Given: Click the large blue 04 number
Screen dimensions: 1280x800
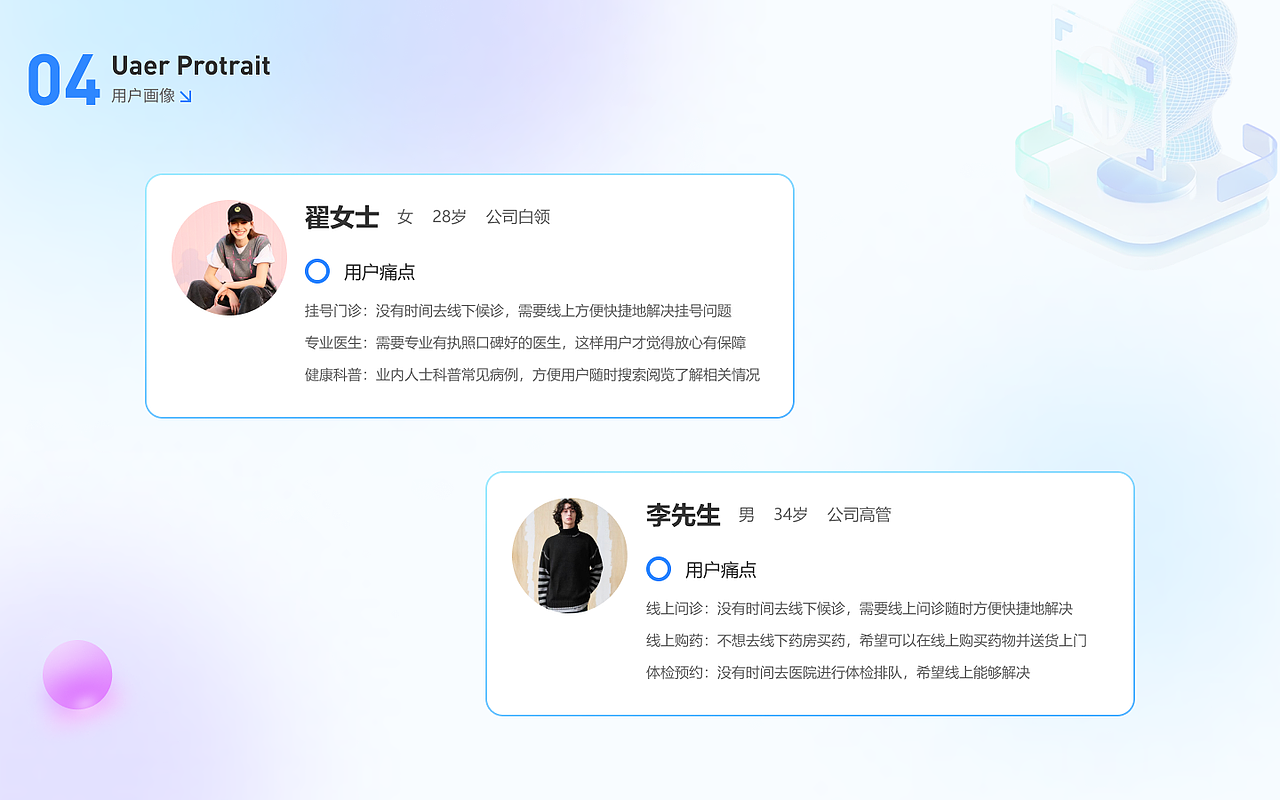Looking at the screenshot, I should coord(63,79).
